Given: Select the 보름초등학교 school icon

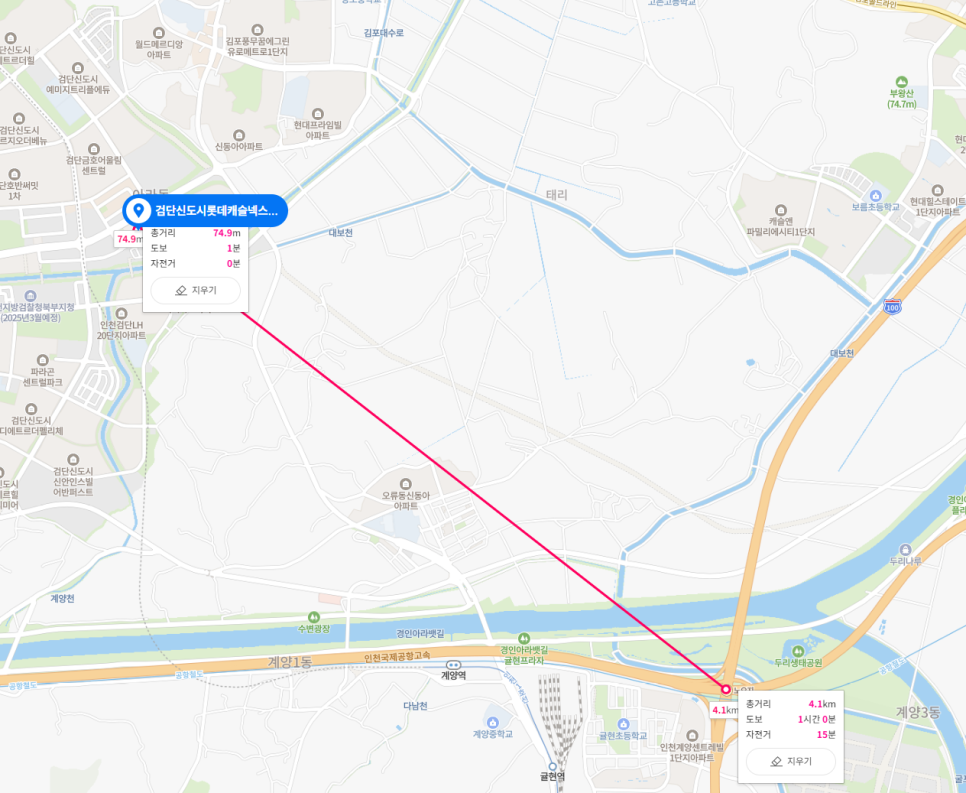Looking at the screenshot, I should tap(875, 196).
